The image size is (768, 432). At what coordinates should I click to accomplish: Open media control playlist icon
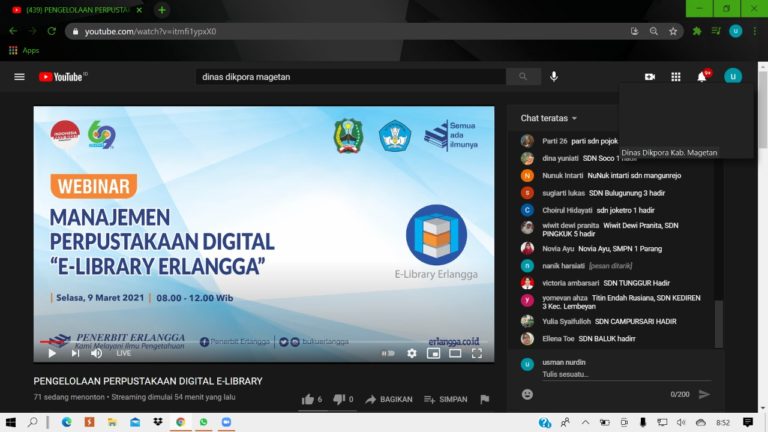click(716, 31)
